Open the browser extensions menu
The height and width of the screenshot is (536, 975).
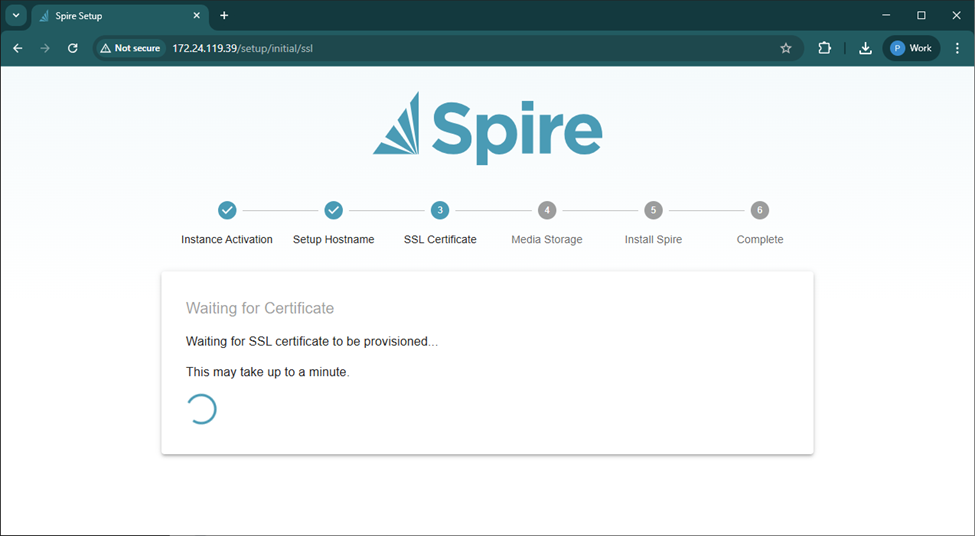pyautogui.click(x=825, y=48)
